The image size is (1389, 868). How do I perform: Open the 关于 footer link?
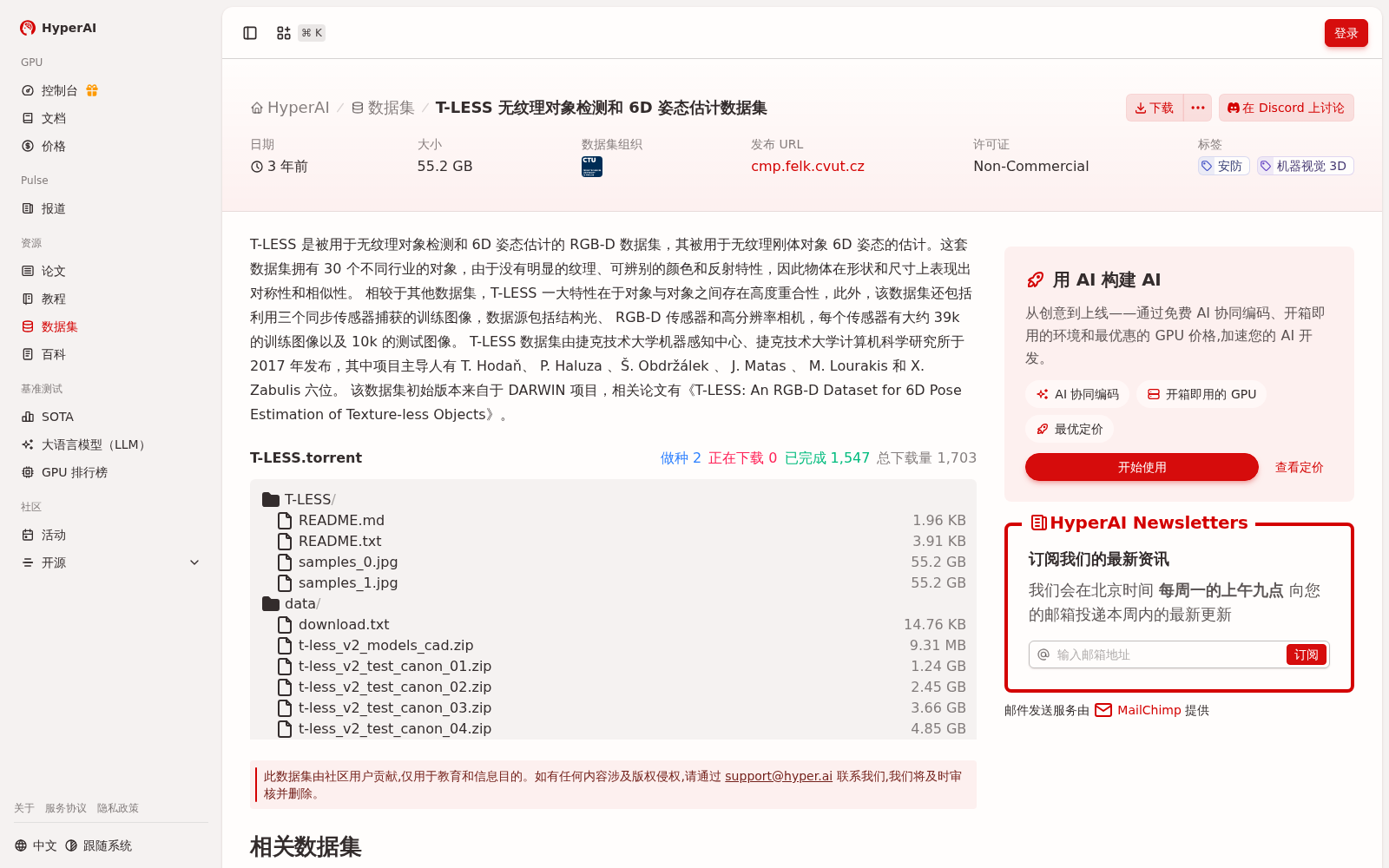click(x=24, y=808)
